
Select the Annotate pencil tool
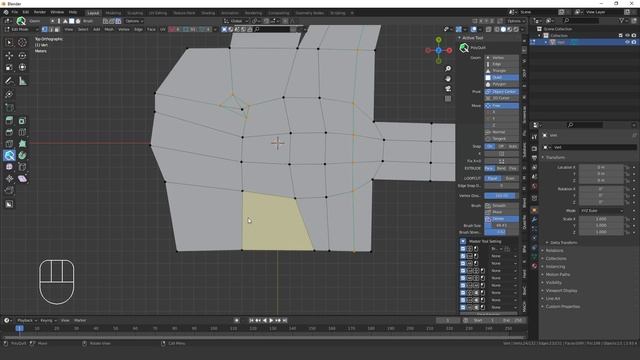[x=9, y=81]
